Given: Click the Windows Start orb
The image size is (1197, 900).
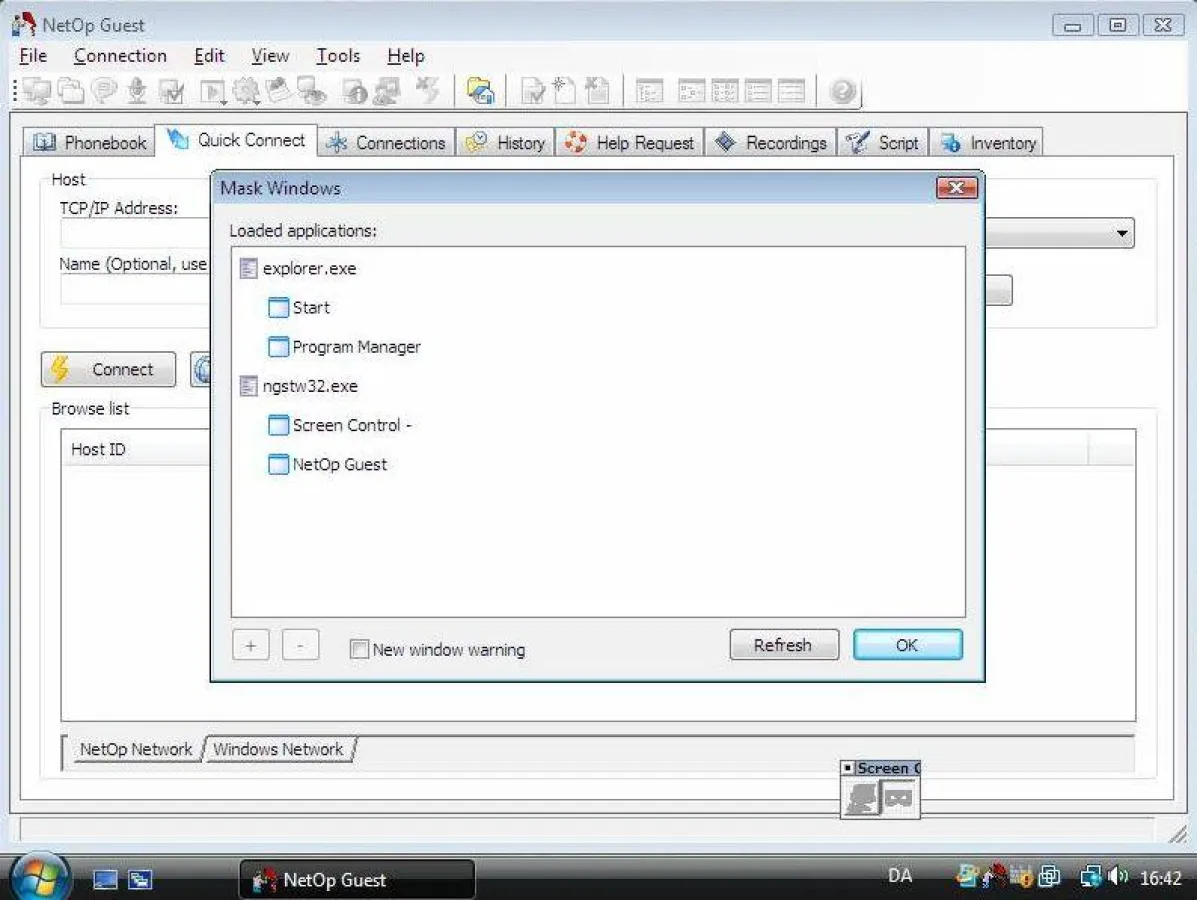Looking at the screenshot, I should tap(40, 878).
